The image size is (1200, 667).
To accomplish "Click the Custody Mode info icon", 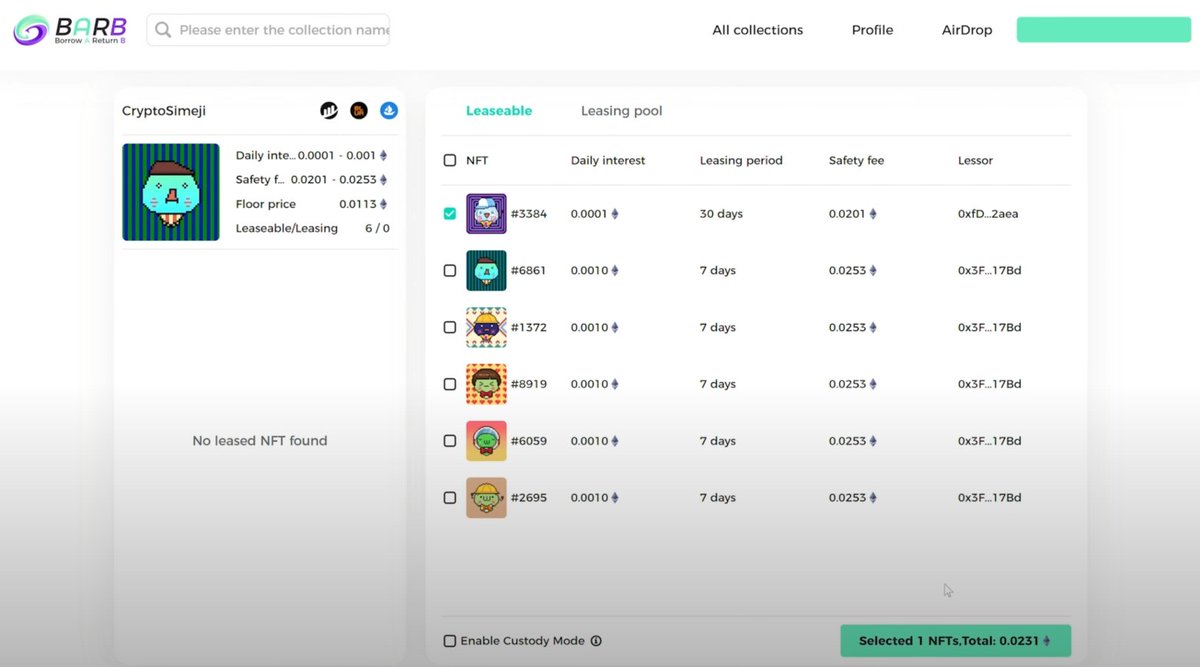I will click(596, 641).
